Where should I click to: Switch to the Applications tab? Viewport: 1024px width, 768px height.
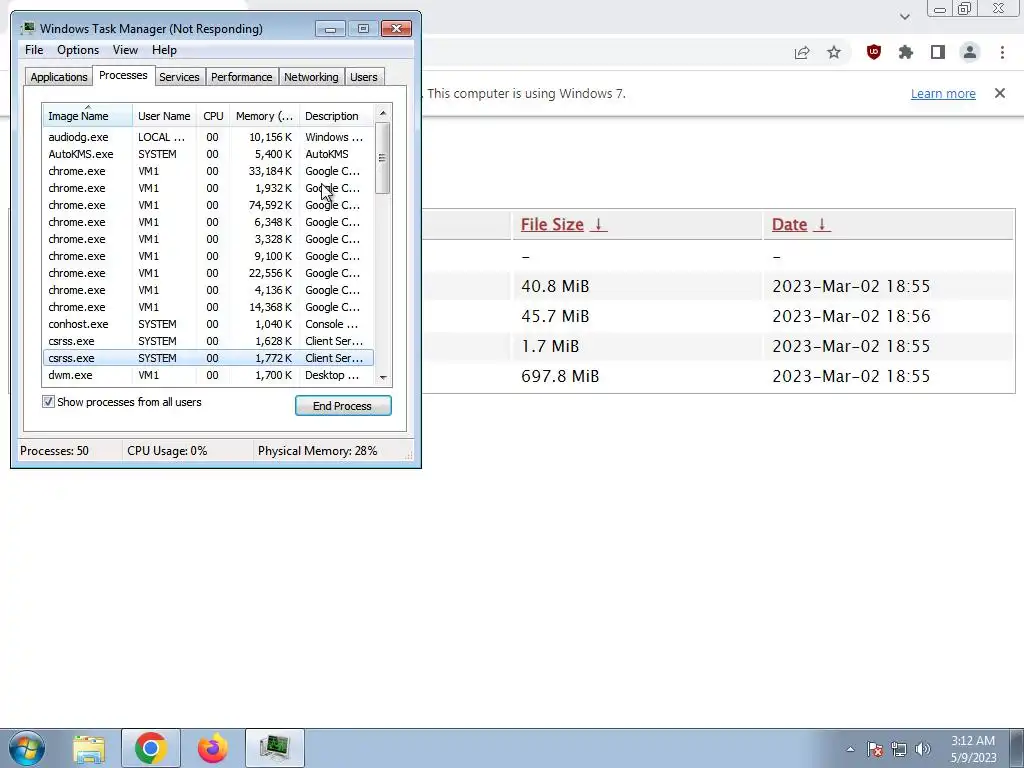[x=59, y=77]
